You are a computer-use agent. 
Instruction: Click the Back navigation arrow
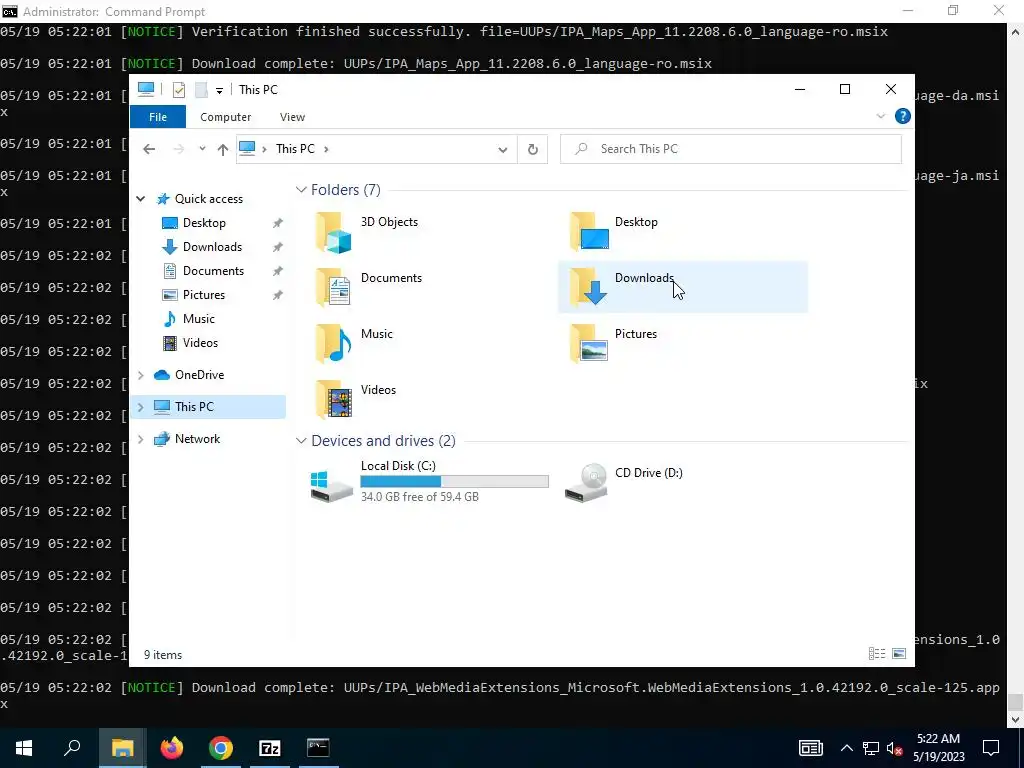click(x=149, y=149)
